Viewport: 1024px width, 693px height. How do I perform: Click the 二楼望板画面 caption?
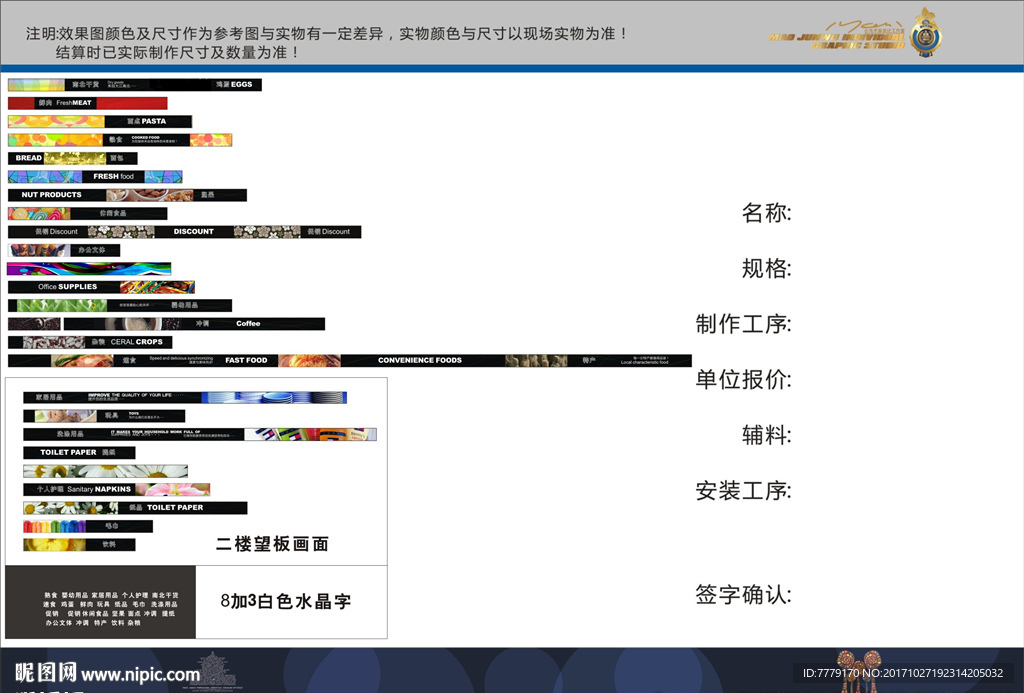(272, 544)
